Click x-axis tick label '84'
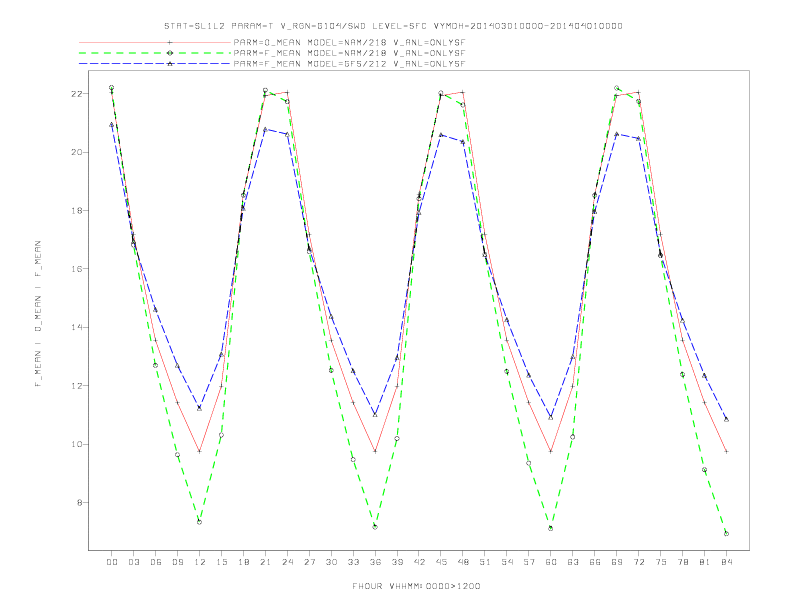This screenshot has height=612, width=792. [x=727, y=562]
